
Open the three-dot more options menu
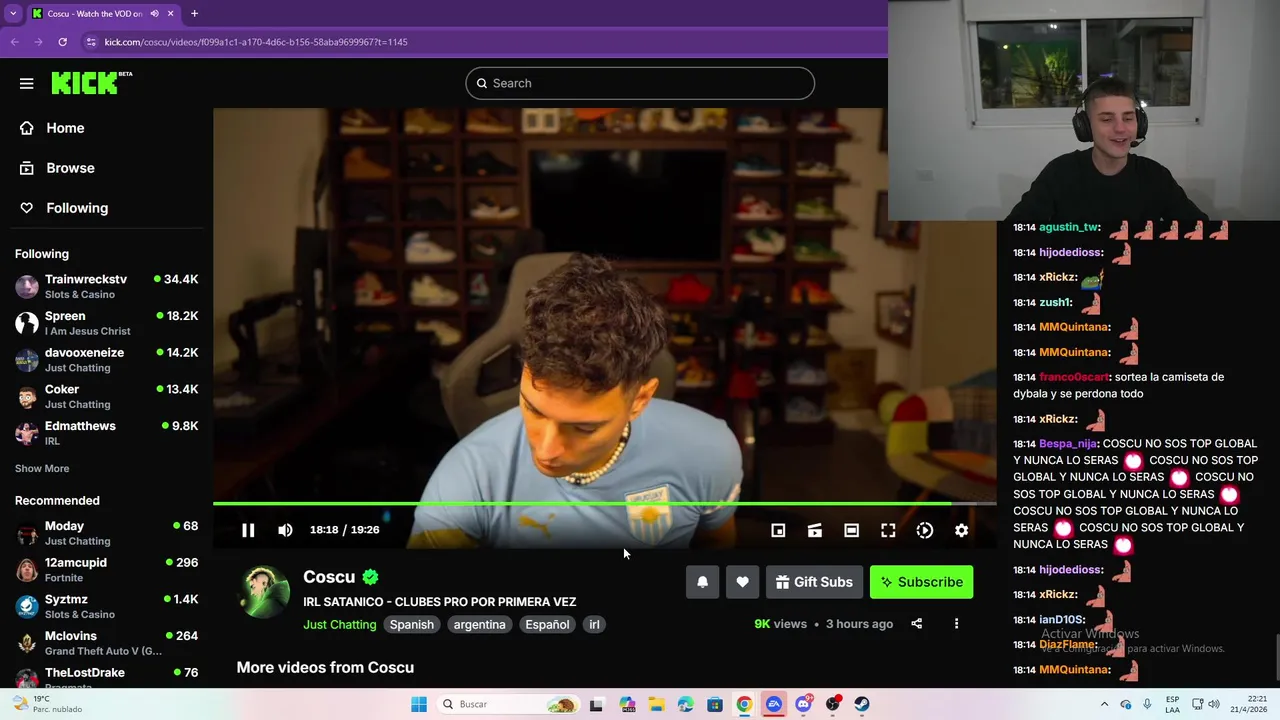coord(956,624)
